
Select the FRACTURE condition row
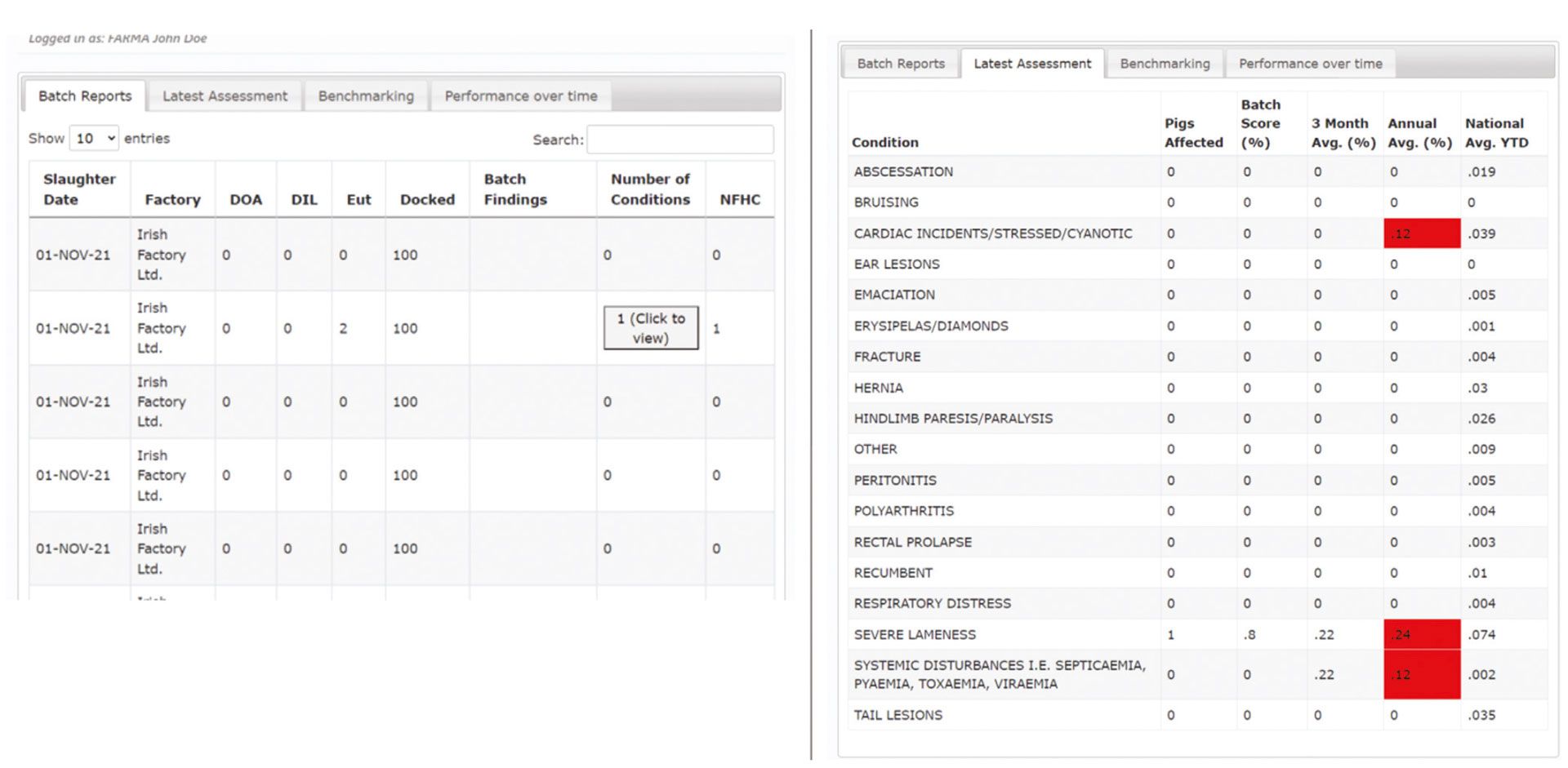[x=1197, y=357]
